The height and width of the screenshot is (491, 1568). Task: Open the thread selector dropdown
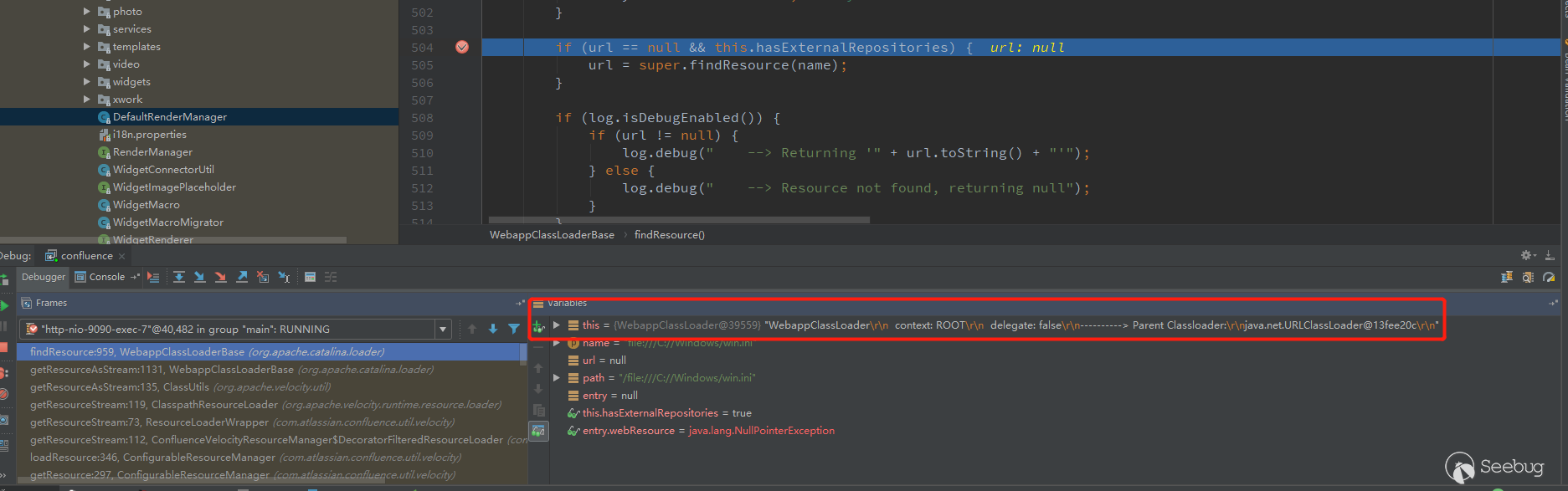tap(443, 330)
